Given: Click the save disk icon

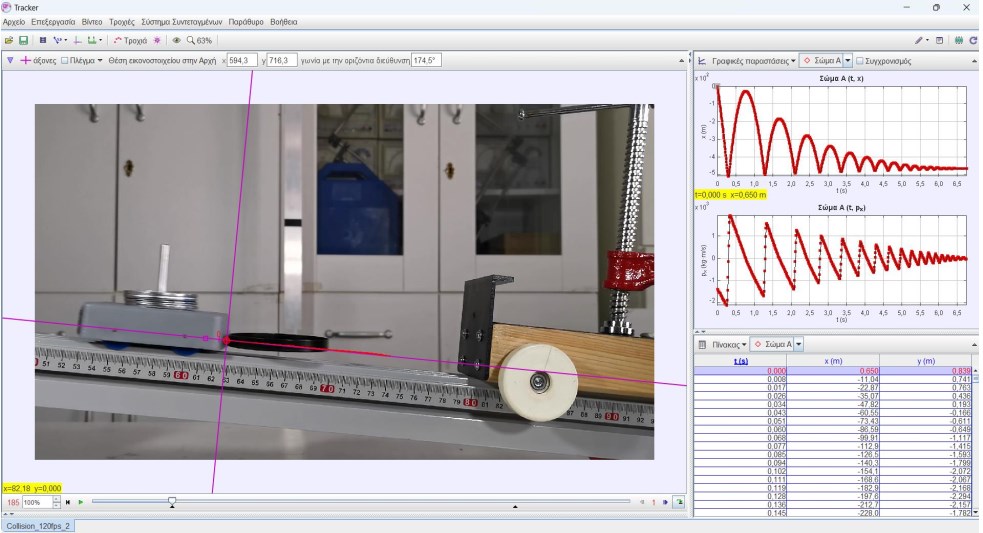Looking at the screenshot, I should tap(22, 41).
